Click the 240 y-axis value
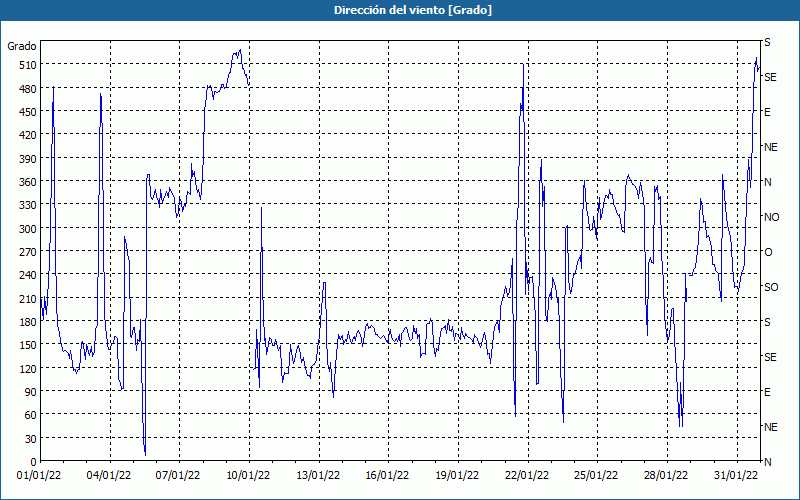Viewport: 800px width, 500px height. tap(28, 275)
